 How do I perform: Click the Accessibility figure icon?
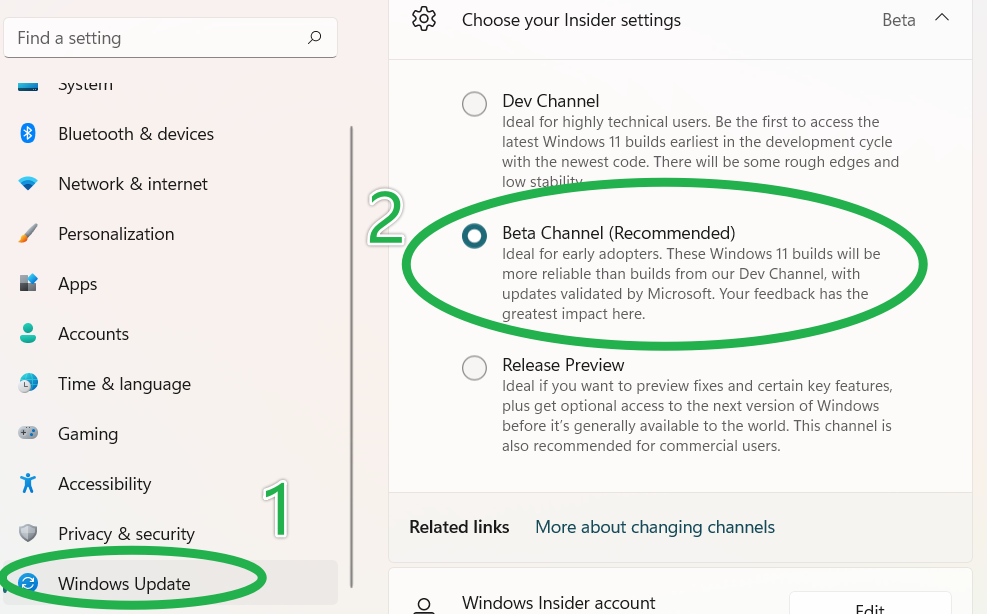(x=28, y=483)
